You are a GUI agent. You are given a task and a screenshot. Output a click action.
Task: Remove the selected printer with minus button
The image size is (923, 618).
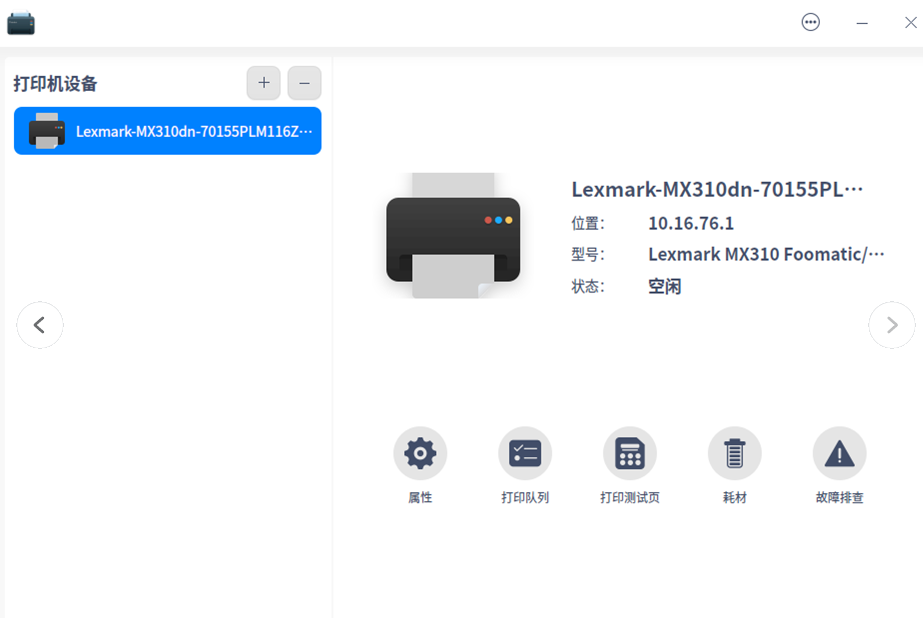(304, 83)
